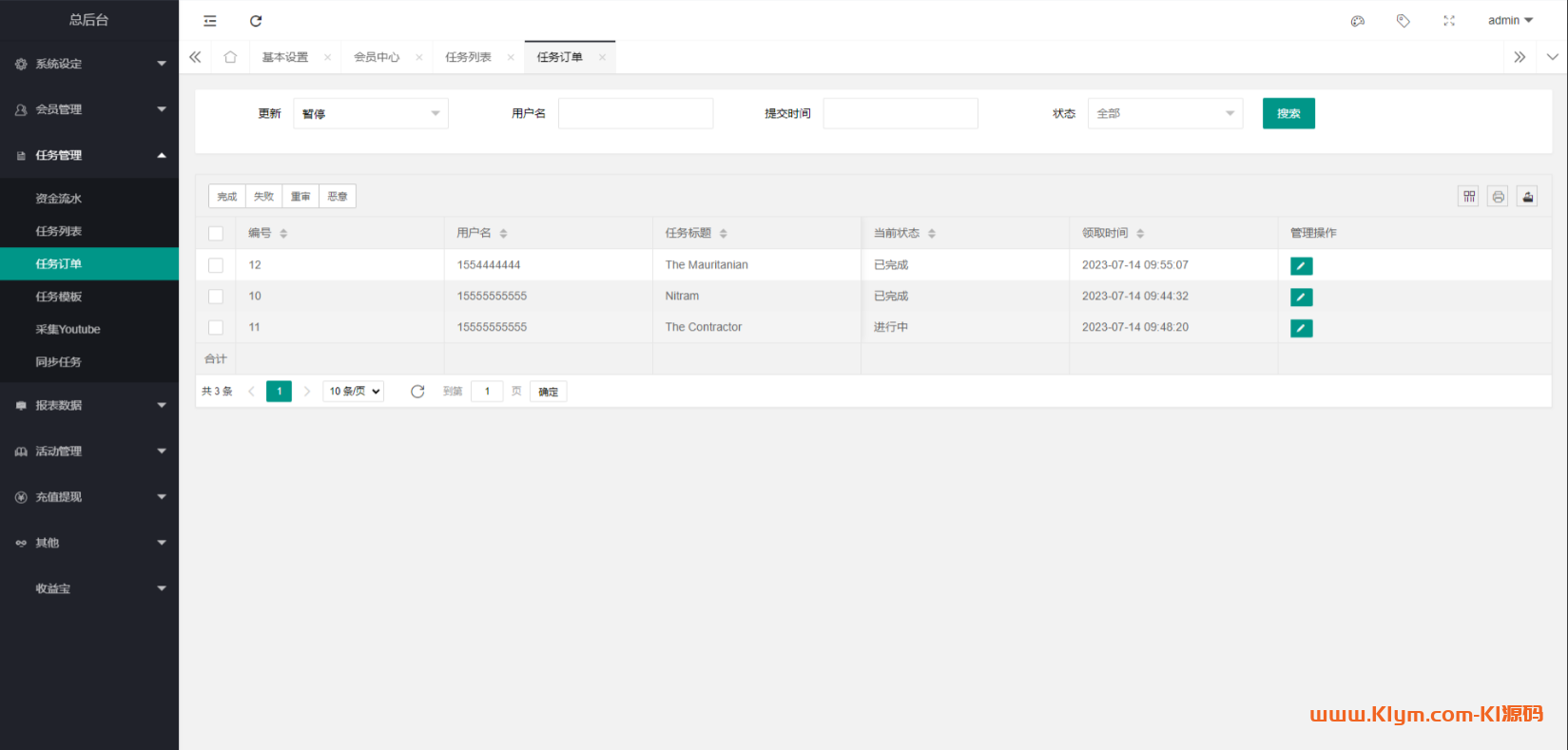Open 资金流水 in the sidebar

pyautogui.click(x=59, y=199)
